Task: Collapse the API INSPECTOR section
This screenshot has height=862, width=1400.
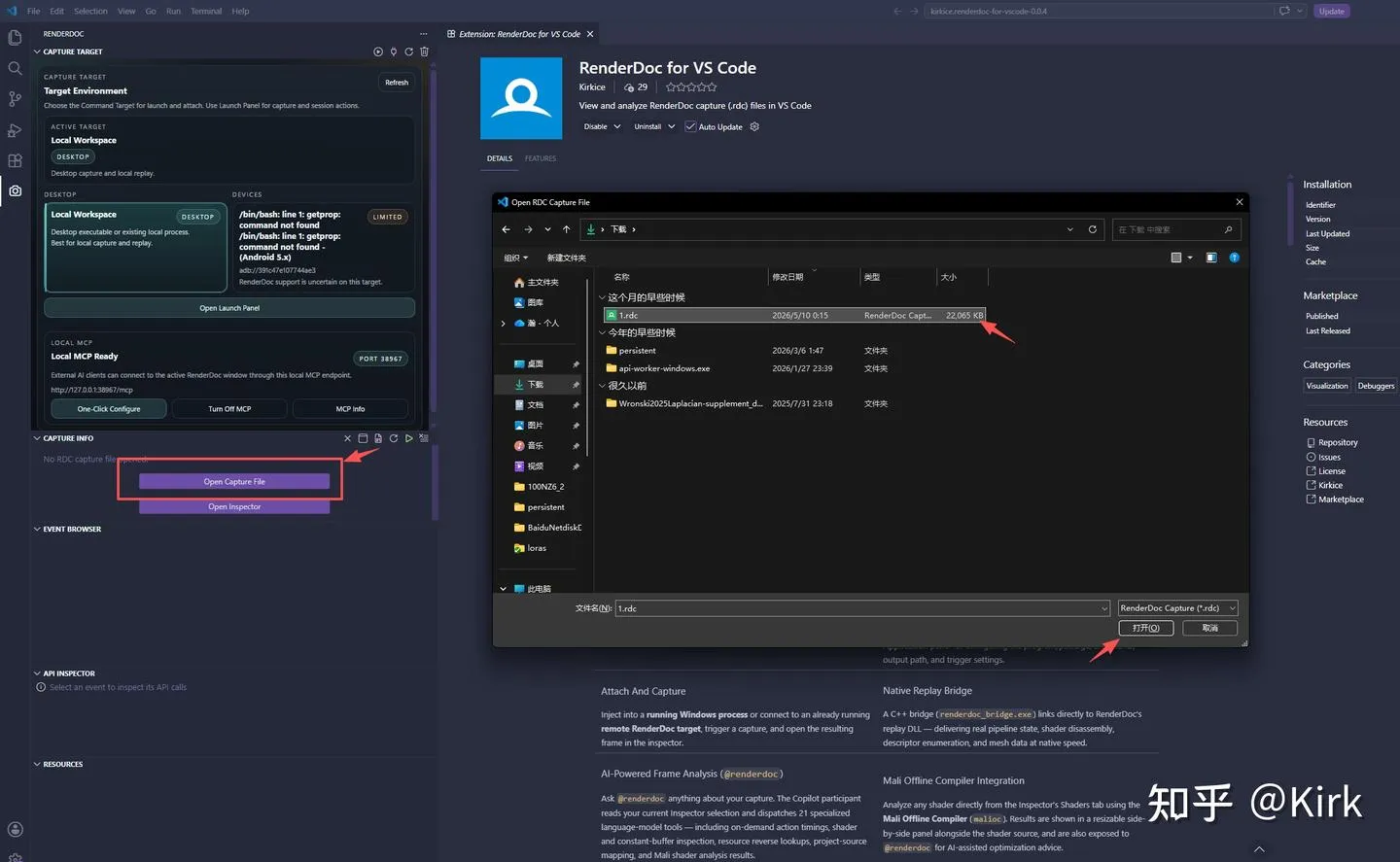Action: click(x=37, y=672)
